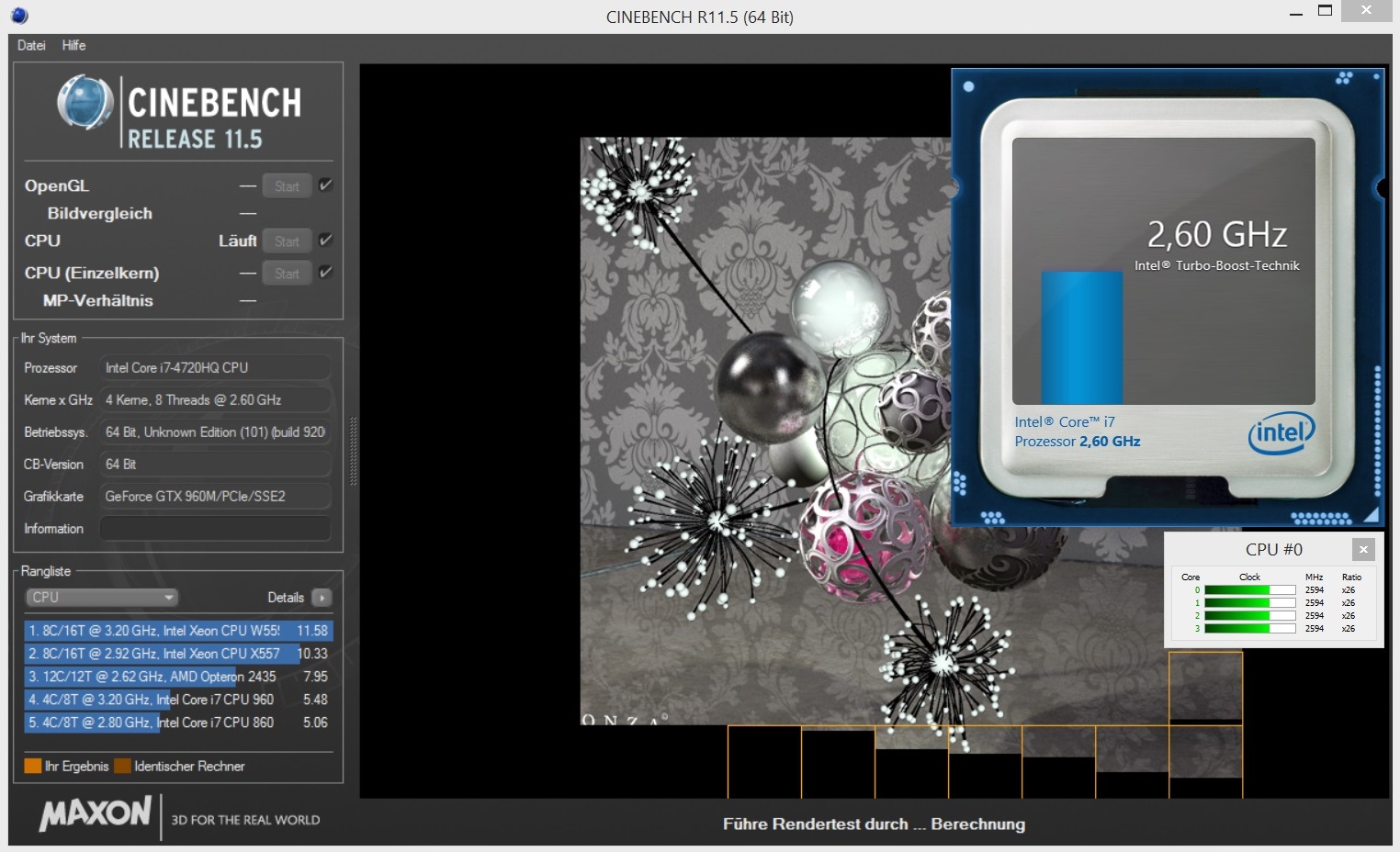
Task: Start the OpenGL benchmark
Action: point(287,186)
